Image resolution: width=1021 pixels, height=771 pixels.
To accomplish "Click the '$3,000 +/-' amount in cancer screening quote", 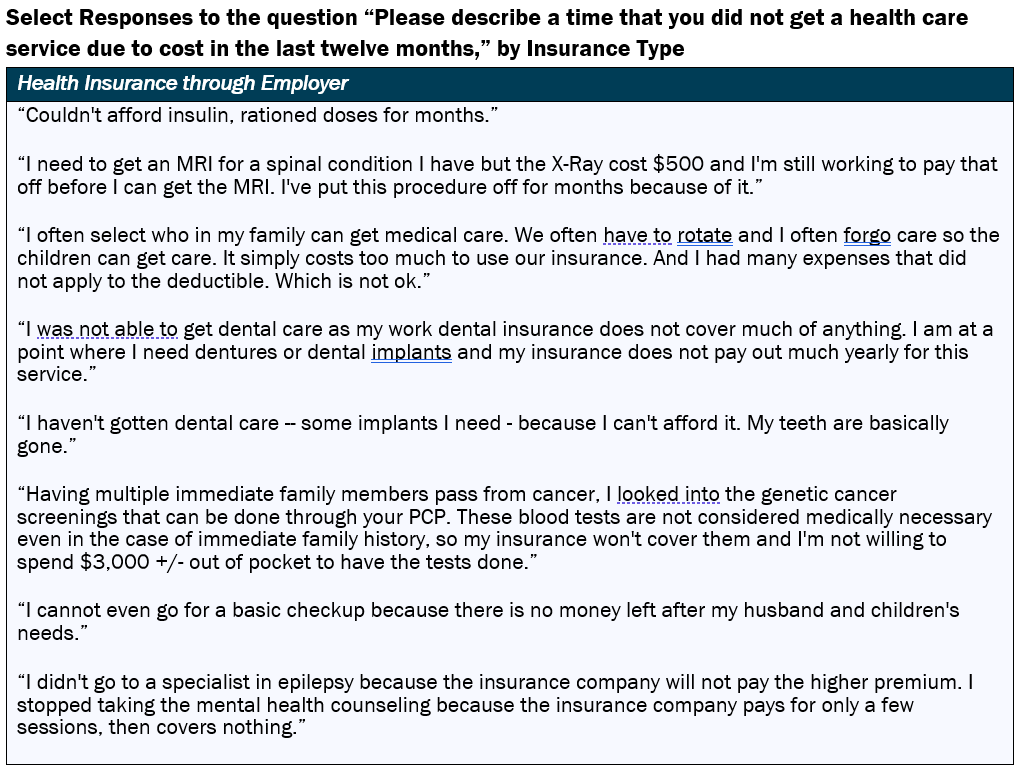I will click(x=132, y=562).
